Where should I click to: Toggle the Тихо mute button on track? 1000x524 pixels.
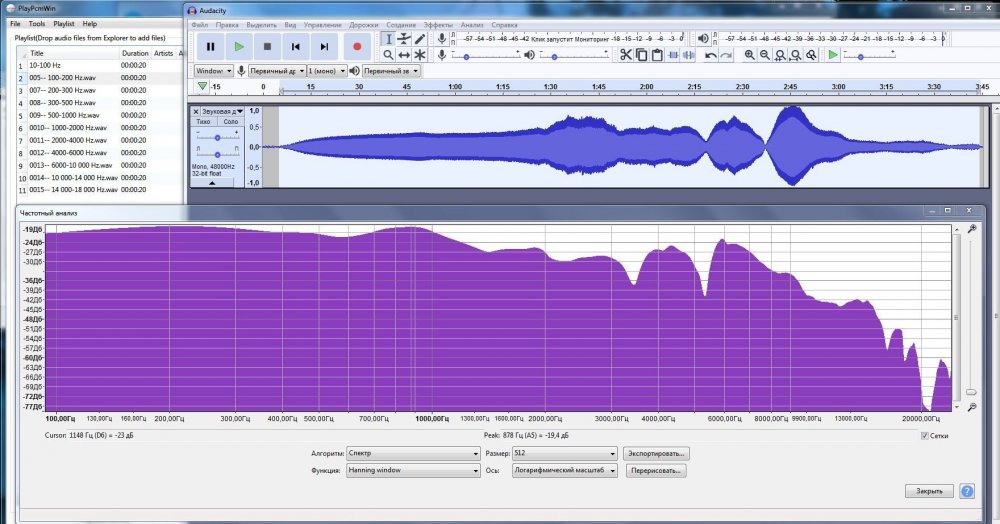tap(203, 121)
